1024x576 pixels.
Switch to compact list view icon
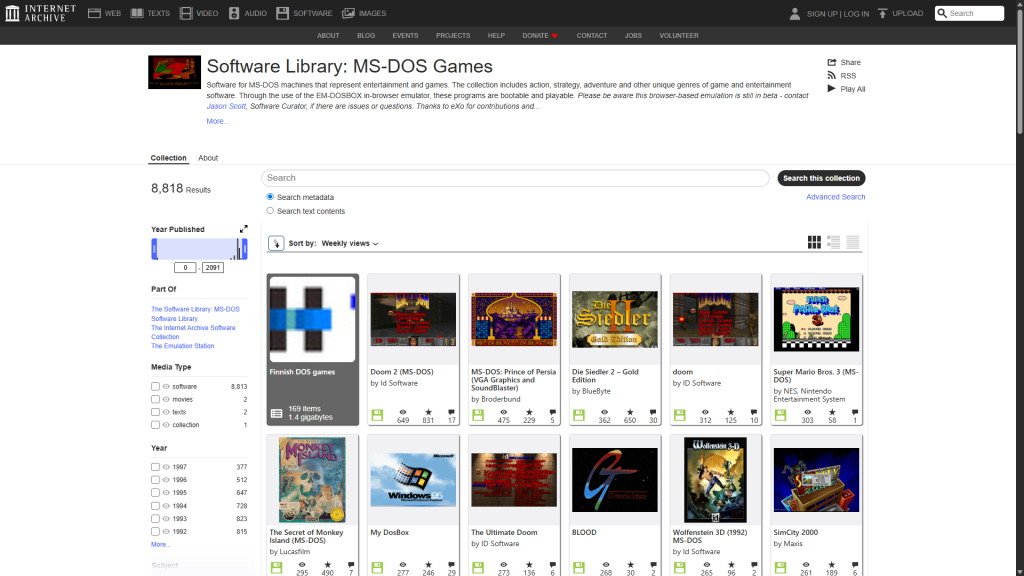point(853,242)
